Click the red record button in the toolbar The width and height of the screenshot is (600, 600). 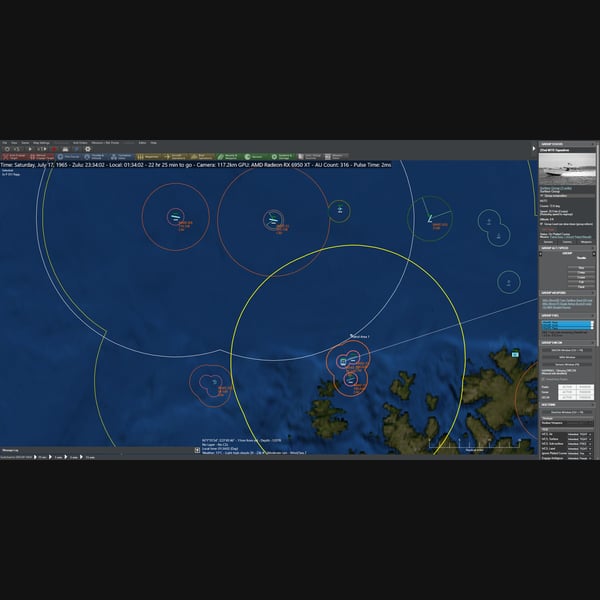click(x=54, y=149)
